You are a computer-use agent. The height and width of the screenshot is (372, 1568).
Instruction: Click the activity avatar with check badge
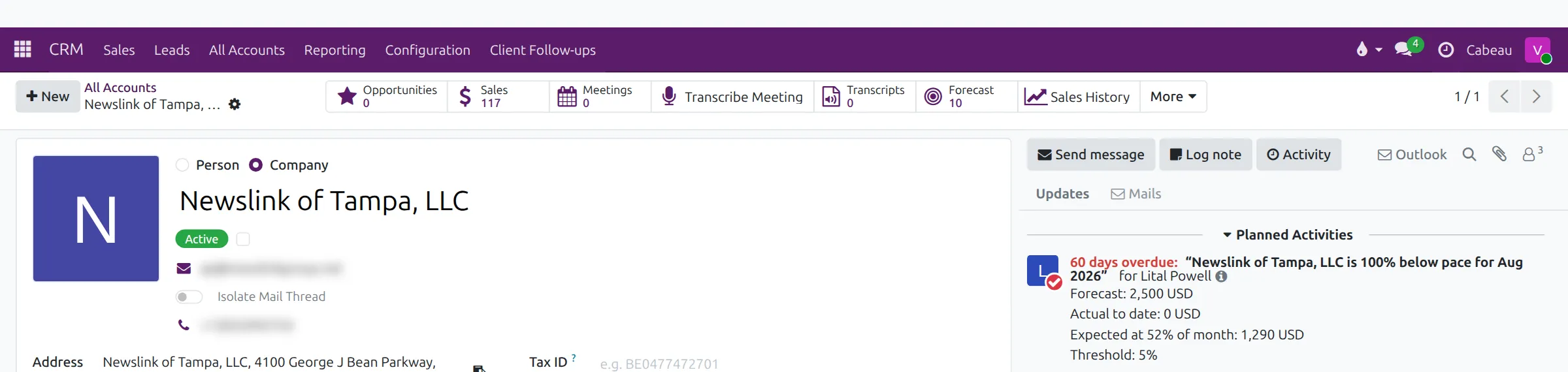click(x=1043, y=271)
